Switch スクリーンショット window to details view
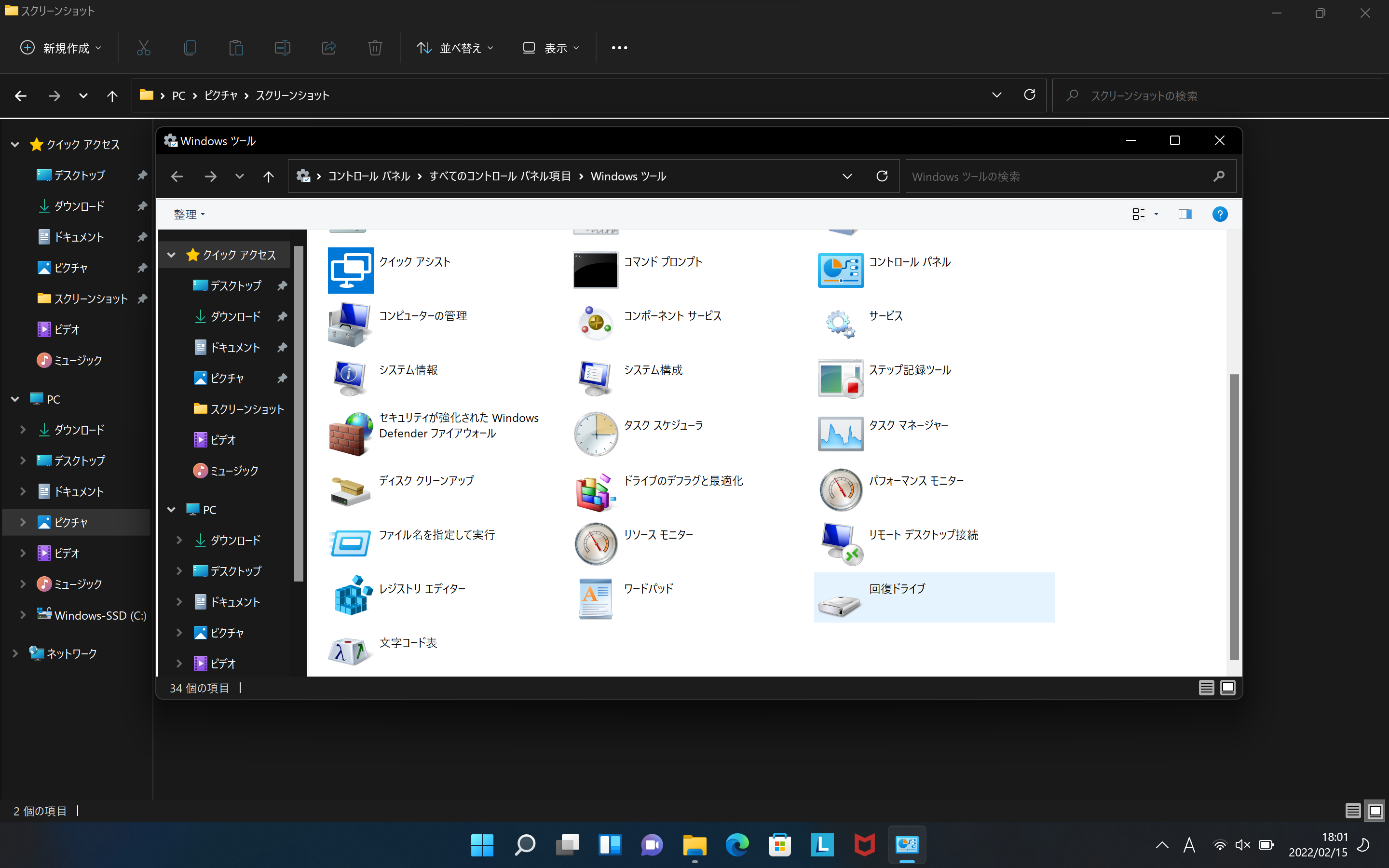The width and height of the screenshot is (1389, 868). (1353, 811)
